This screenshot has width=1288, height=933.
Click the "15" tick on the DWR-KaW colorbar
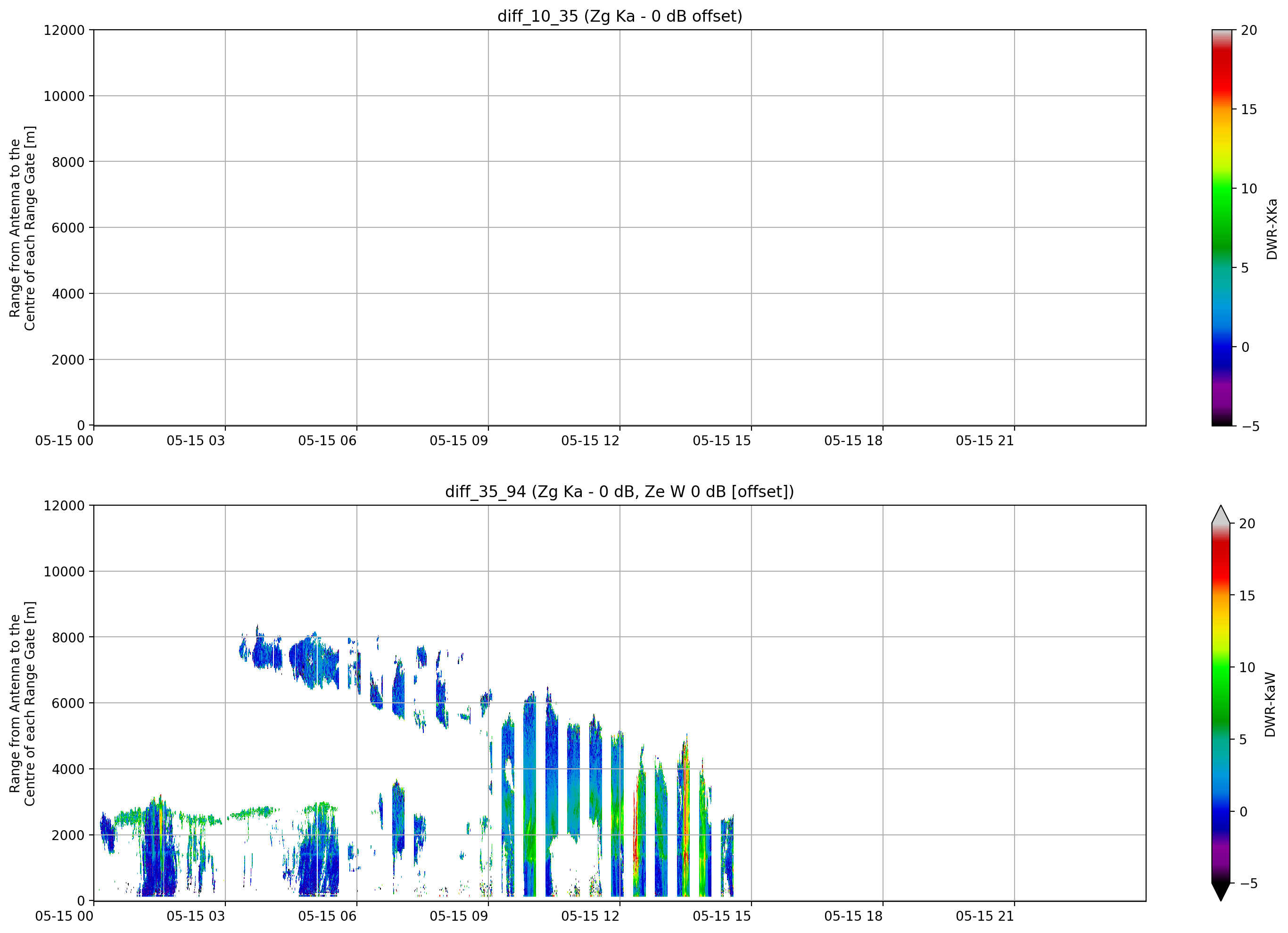click(1247, 595)
